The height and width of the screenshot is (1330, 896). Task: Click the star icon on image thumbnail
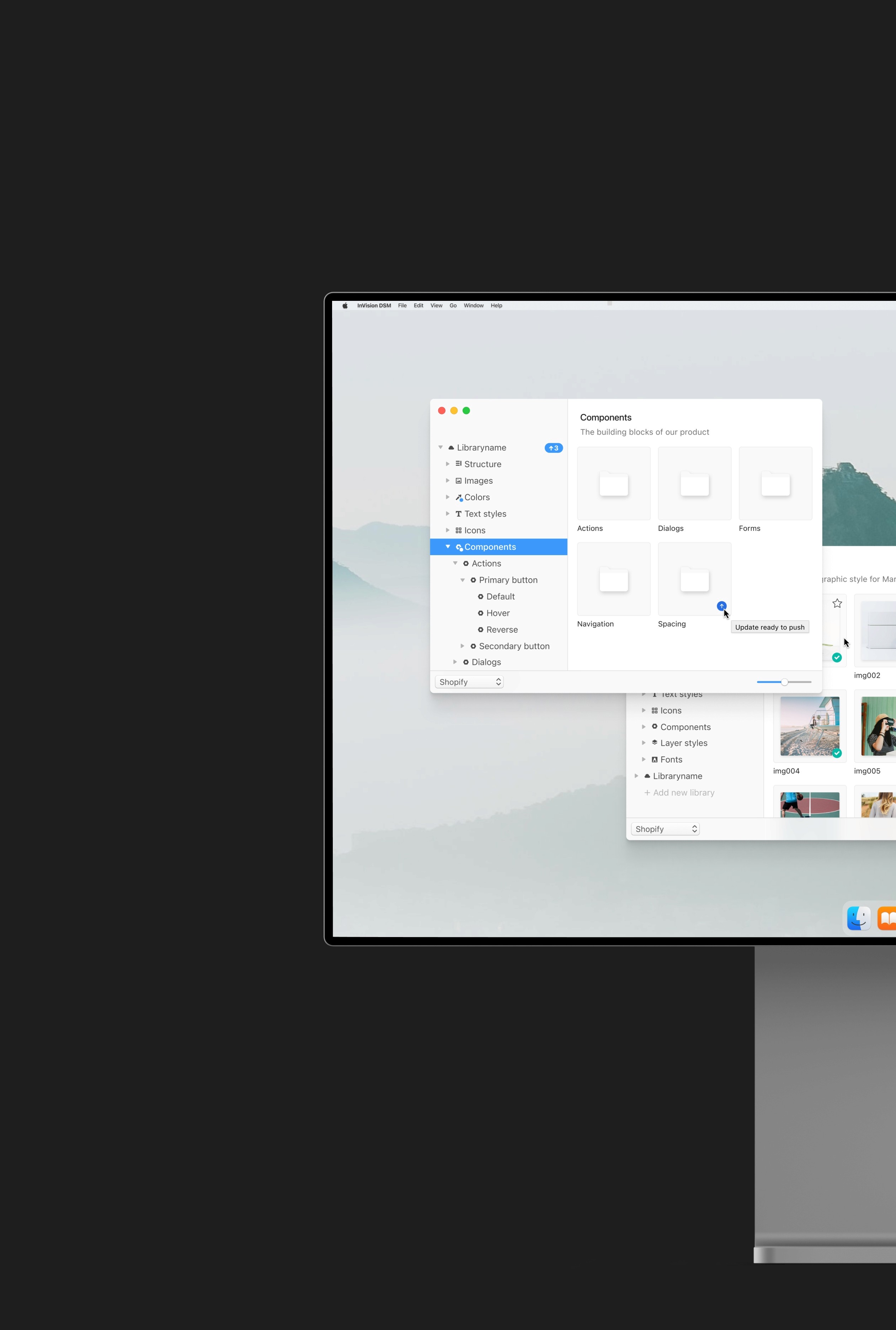tap(837, 603)
